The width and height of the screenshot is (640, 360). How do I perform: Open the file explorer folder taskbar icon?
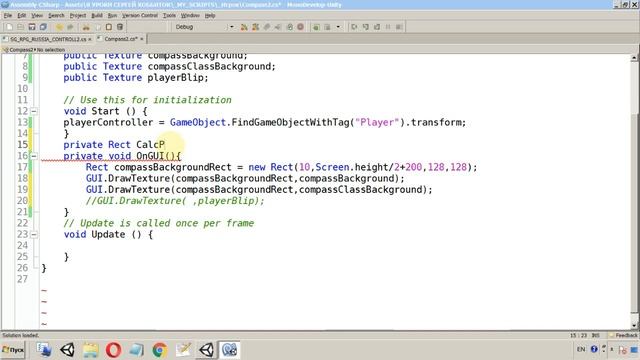point(91,350)
